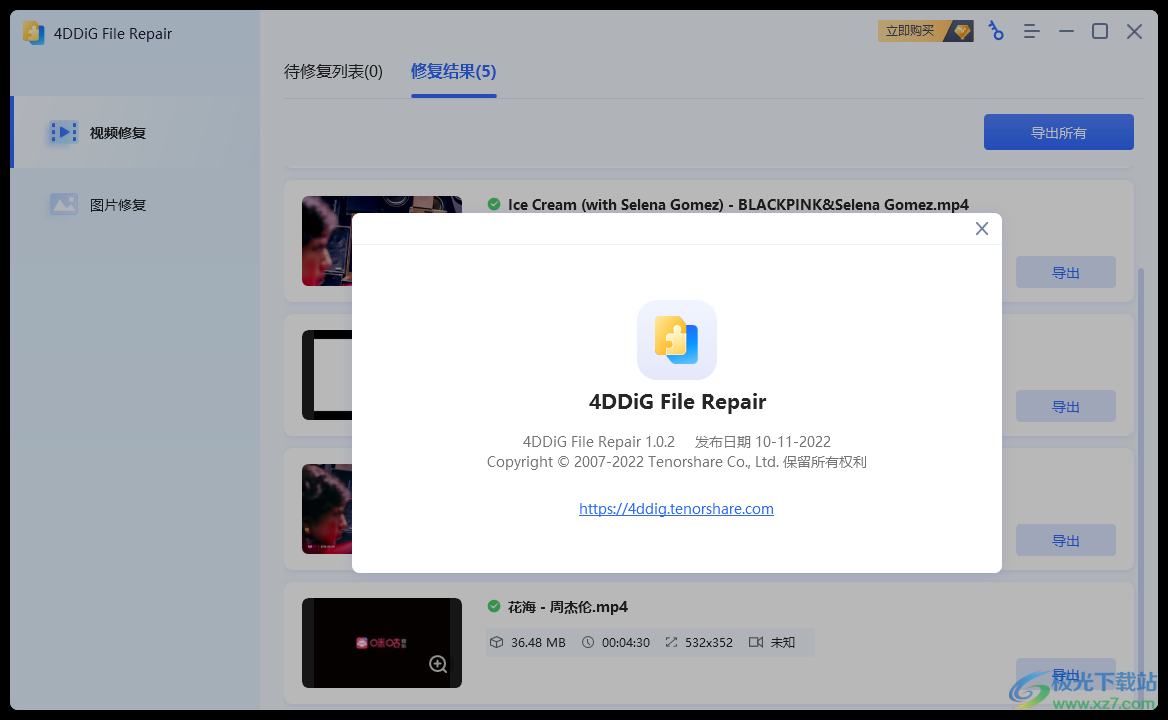This screenshot has height=720, width=1168.
Task: Maximize the 4DDiG window
Action: click(1099, 31)
